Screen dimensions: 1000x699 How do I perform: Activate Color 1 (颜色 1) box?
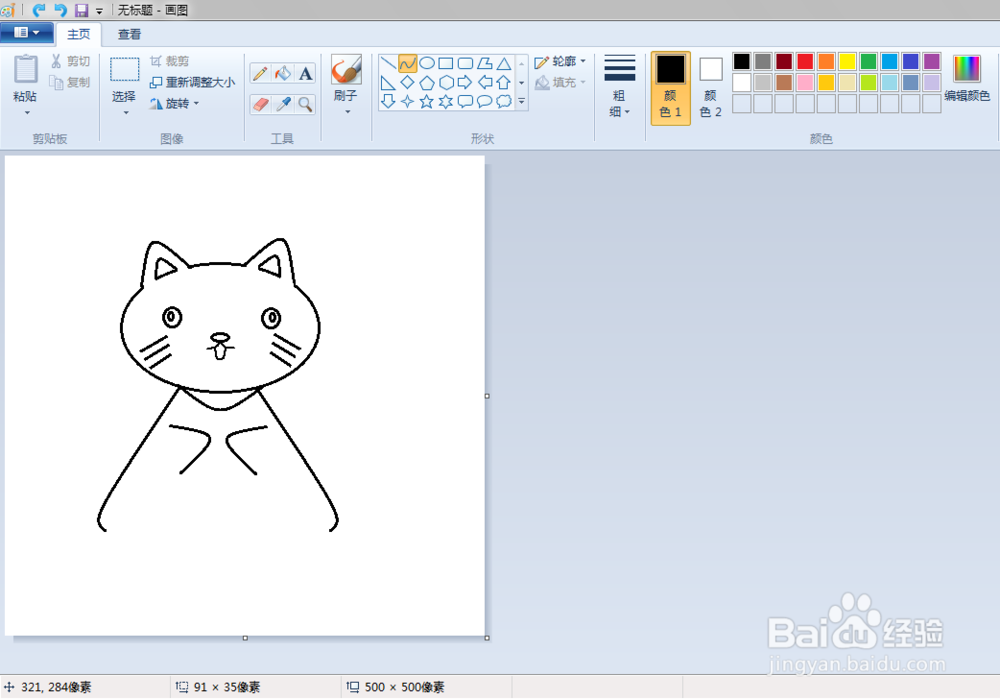[x=670, y=88]
